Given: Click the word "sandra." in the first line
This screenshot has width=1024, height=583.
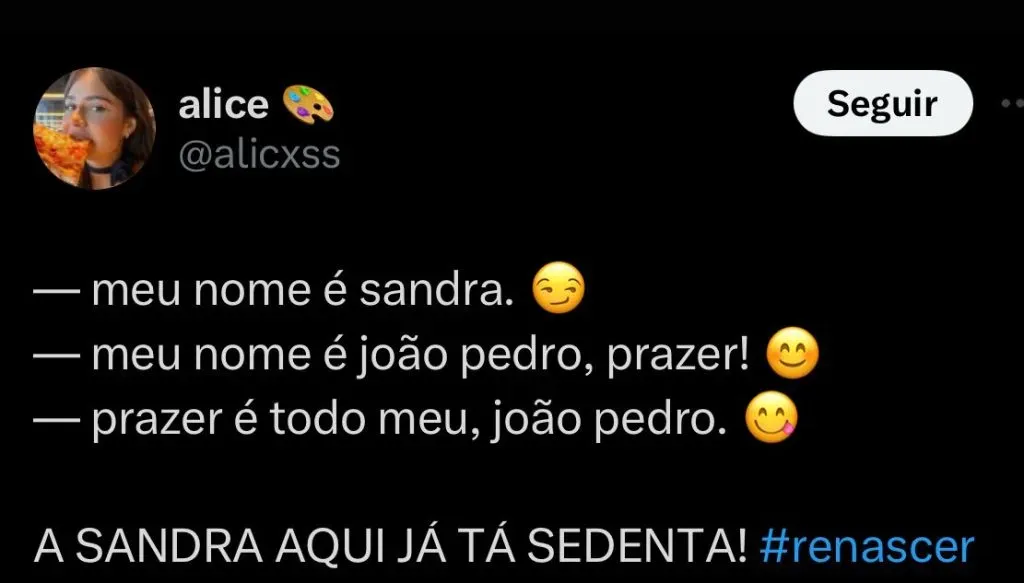Looking at the screenshot, I should pyautogui.click(x=432, y=289).
